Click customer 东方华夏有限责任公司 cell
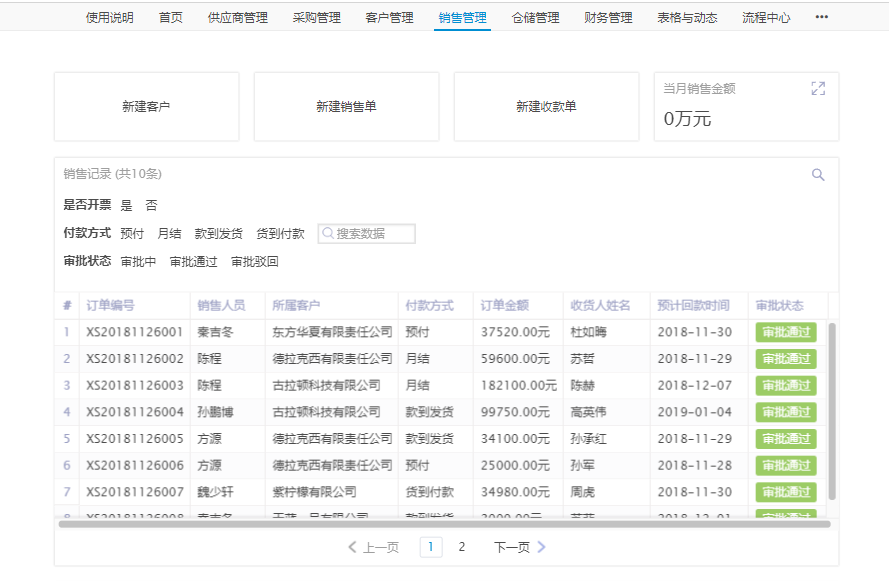The width and height of the screenshot is (889, 581). (x=332, y=332)
